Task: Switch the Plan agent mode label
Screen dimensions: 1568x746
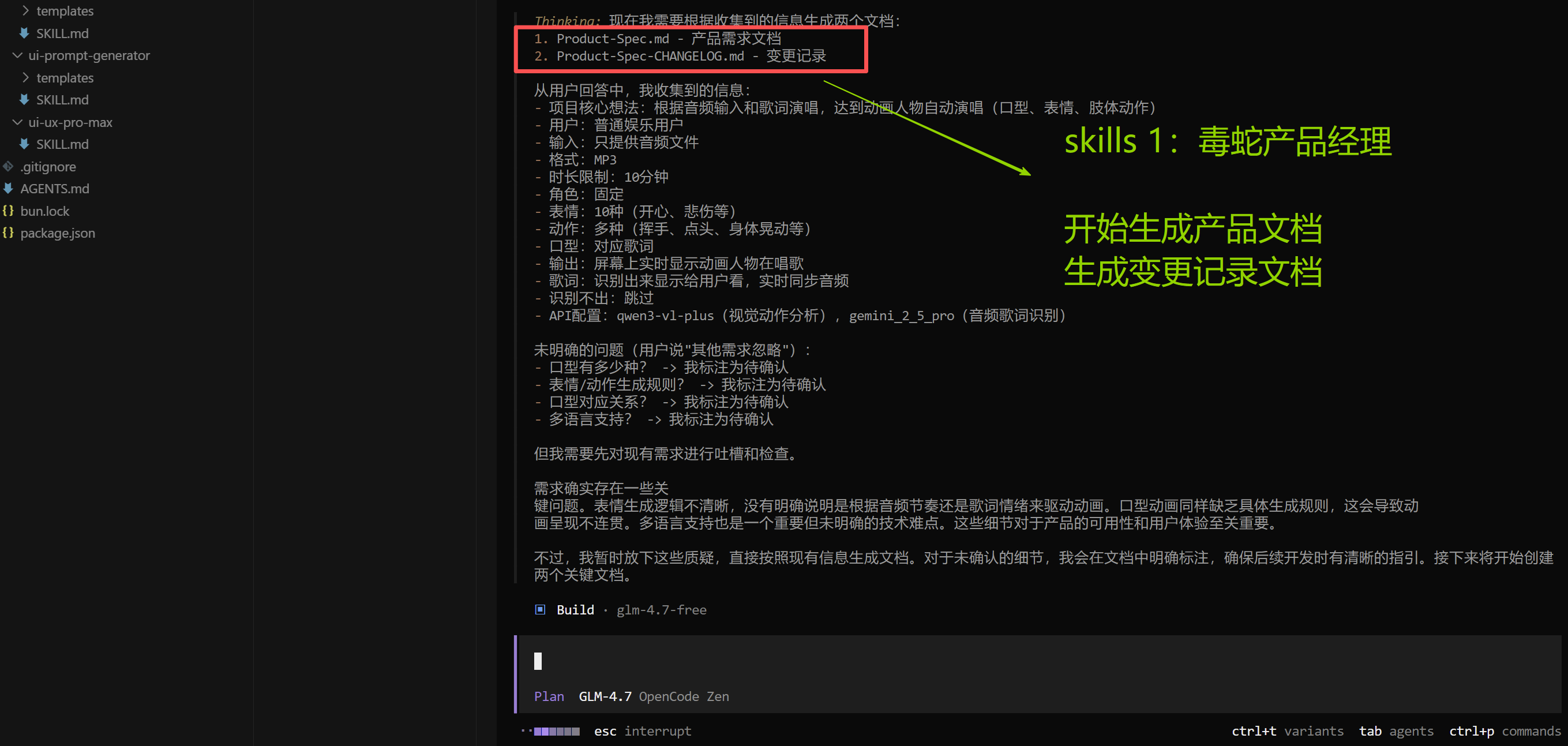Action: click(x=549, y=696)
